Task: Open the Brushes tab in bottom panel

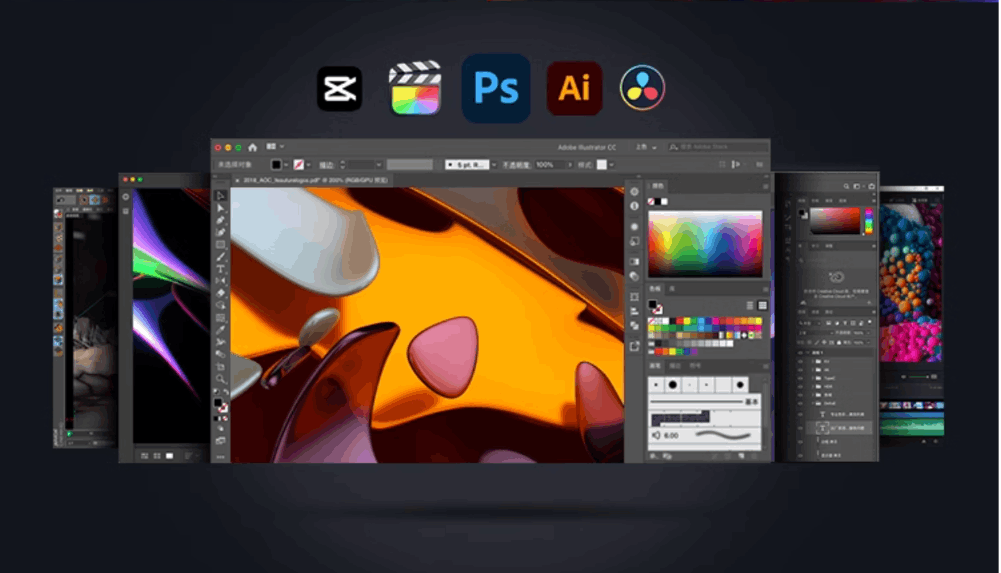Action: [655, 366]
